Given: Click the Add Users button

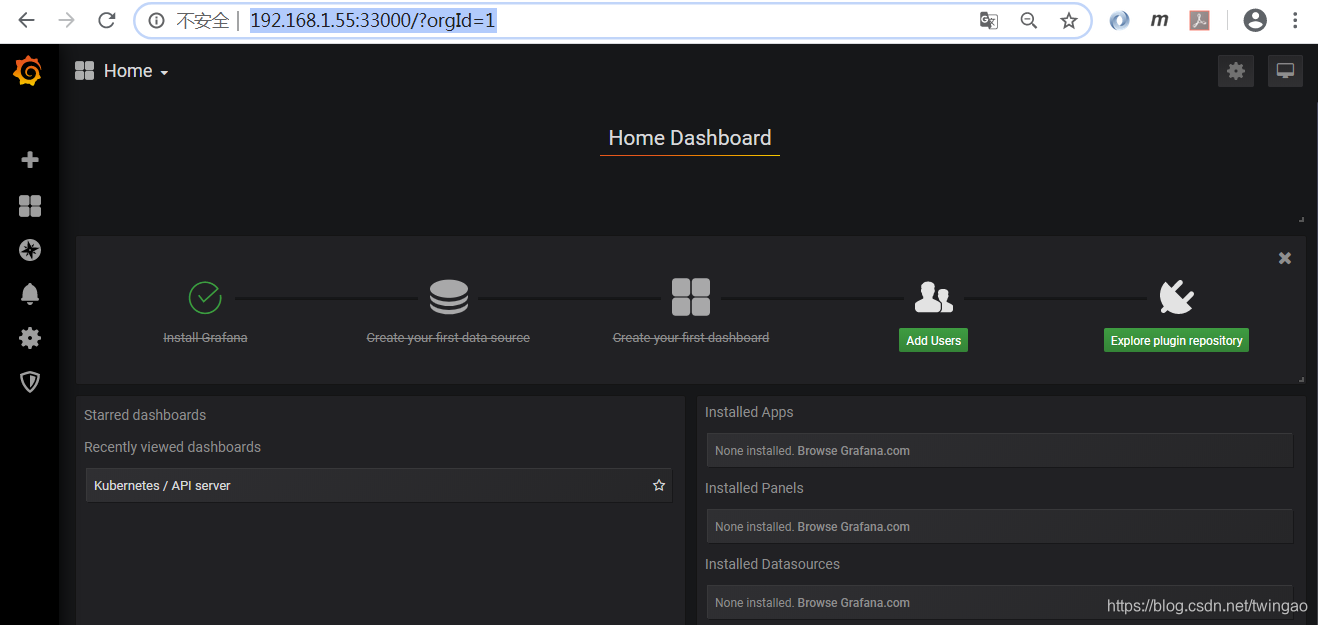Looking at the screenshot, I should tap(933, 340).
